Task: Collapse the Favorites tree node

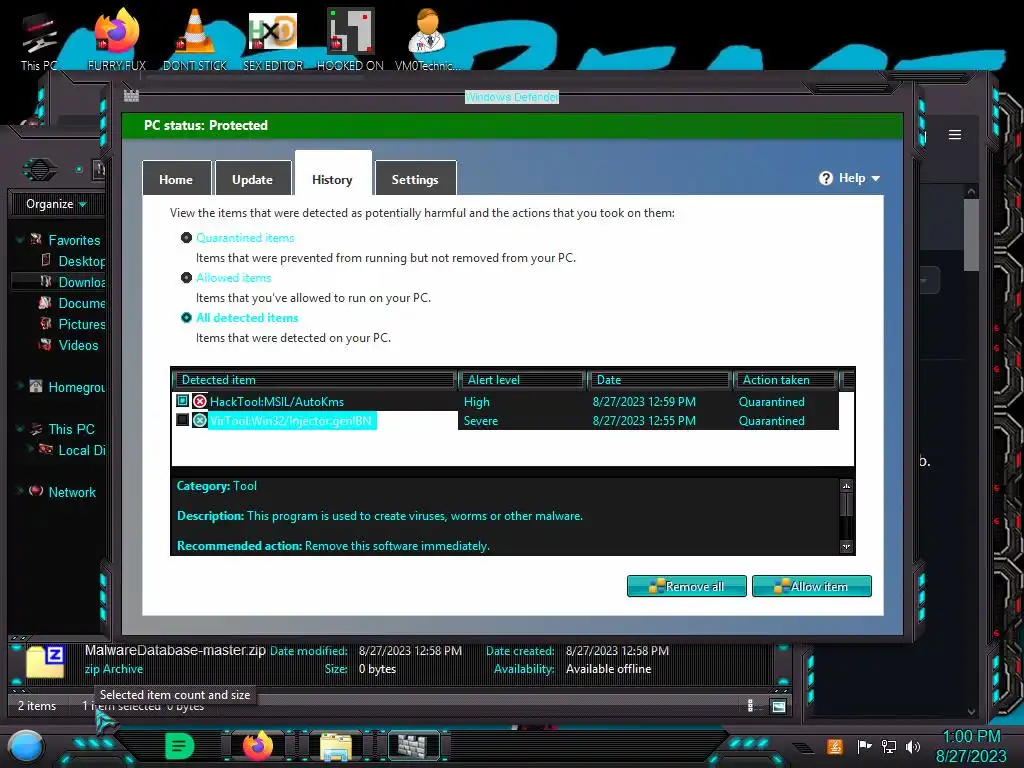Action: pyautogui.click(x=20, y=240)
